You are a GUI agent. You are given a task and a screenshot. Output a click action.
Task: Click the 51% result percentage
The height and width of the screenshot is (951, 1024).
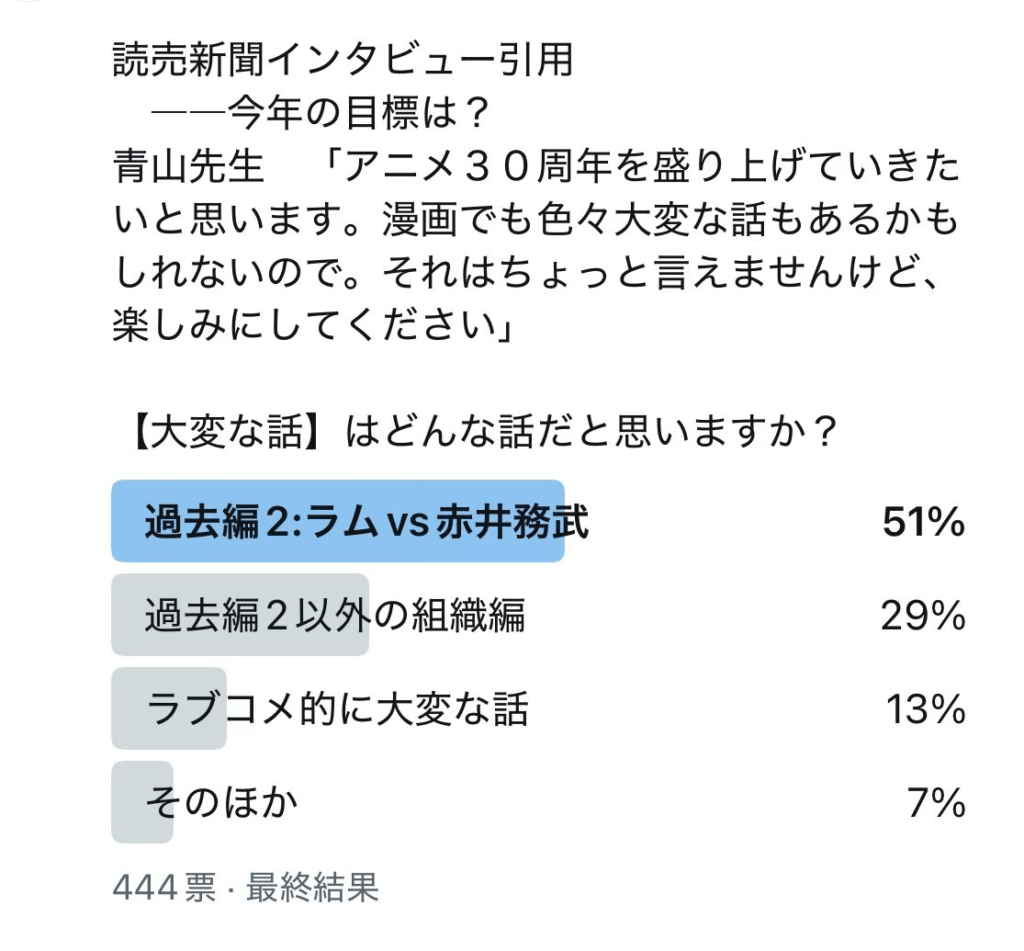coord(922,522)
